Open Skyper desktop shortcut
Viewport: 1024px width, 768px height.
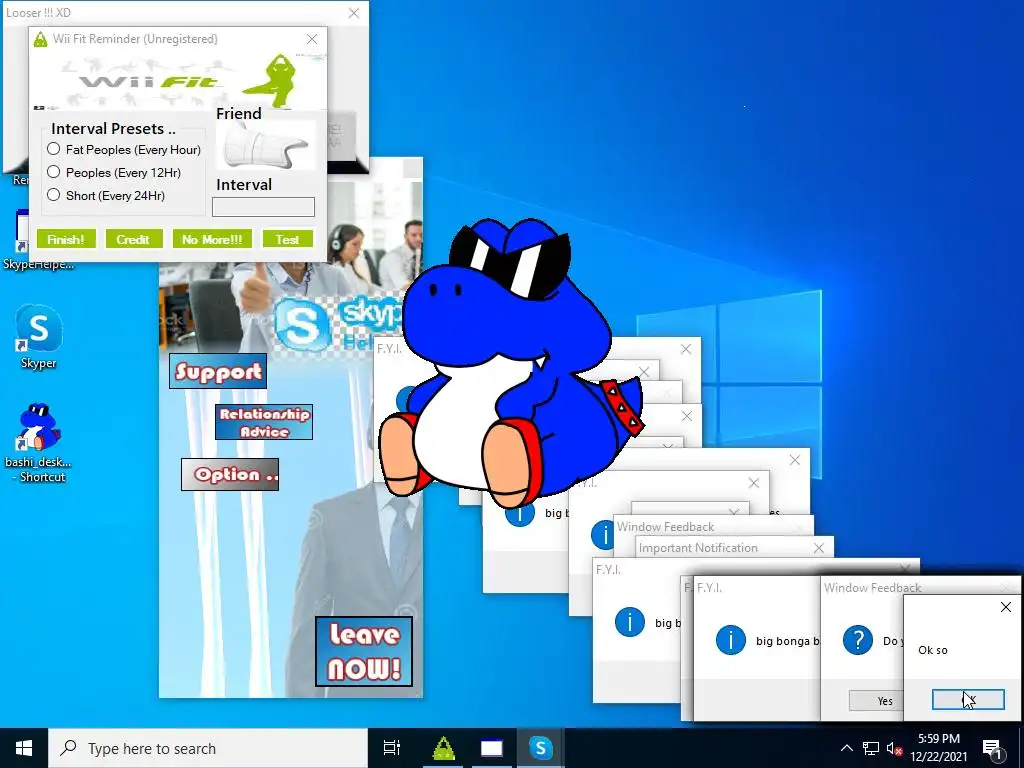(38, 337)
